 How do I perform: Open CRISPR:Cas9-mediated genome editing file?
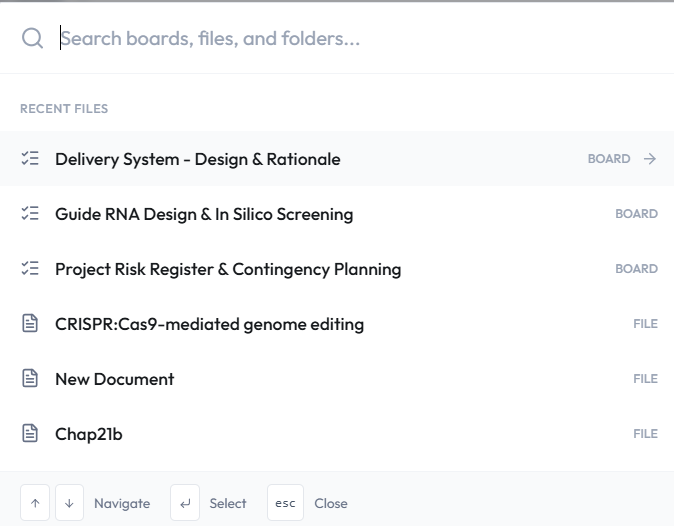tap(209, 324)
